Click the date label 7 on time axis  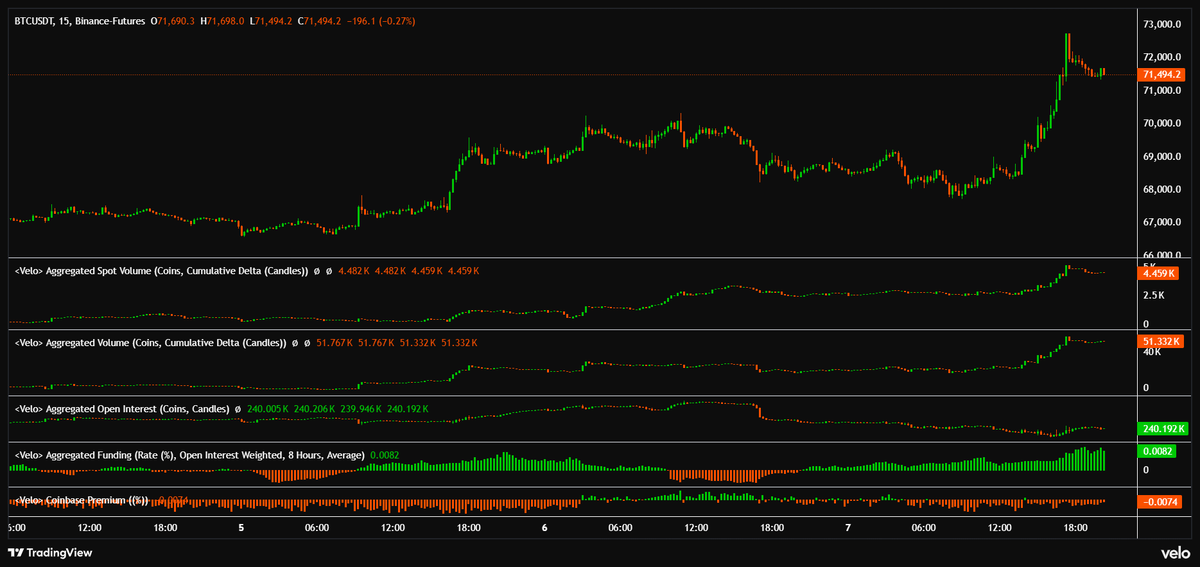point(848,527)
